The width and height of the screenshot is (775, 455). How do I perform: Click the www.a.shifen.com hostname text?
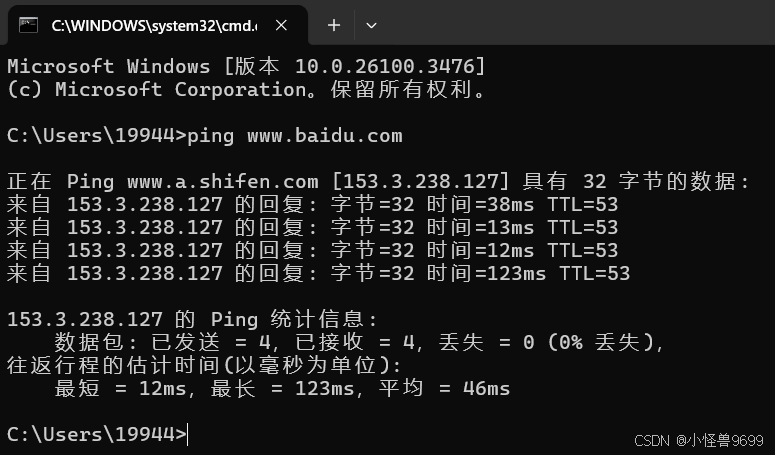coord(223,182)
